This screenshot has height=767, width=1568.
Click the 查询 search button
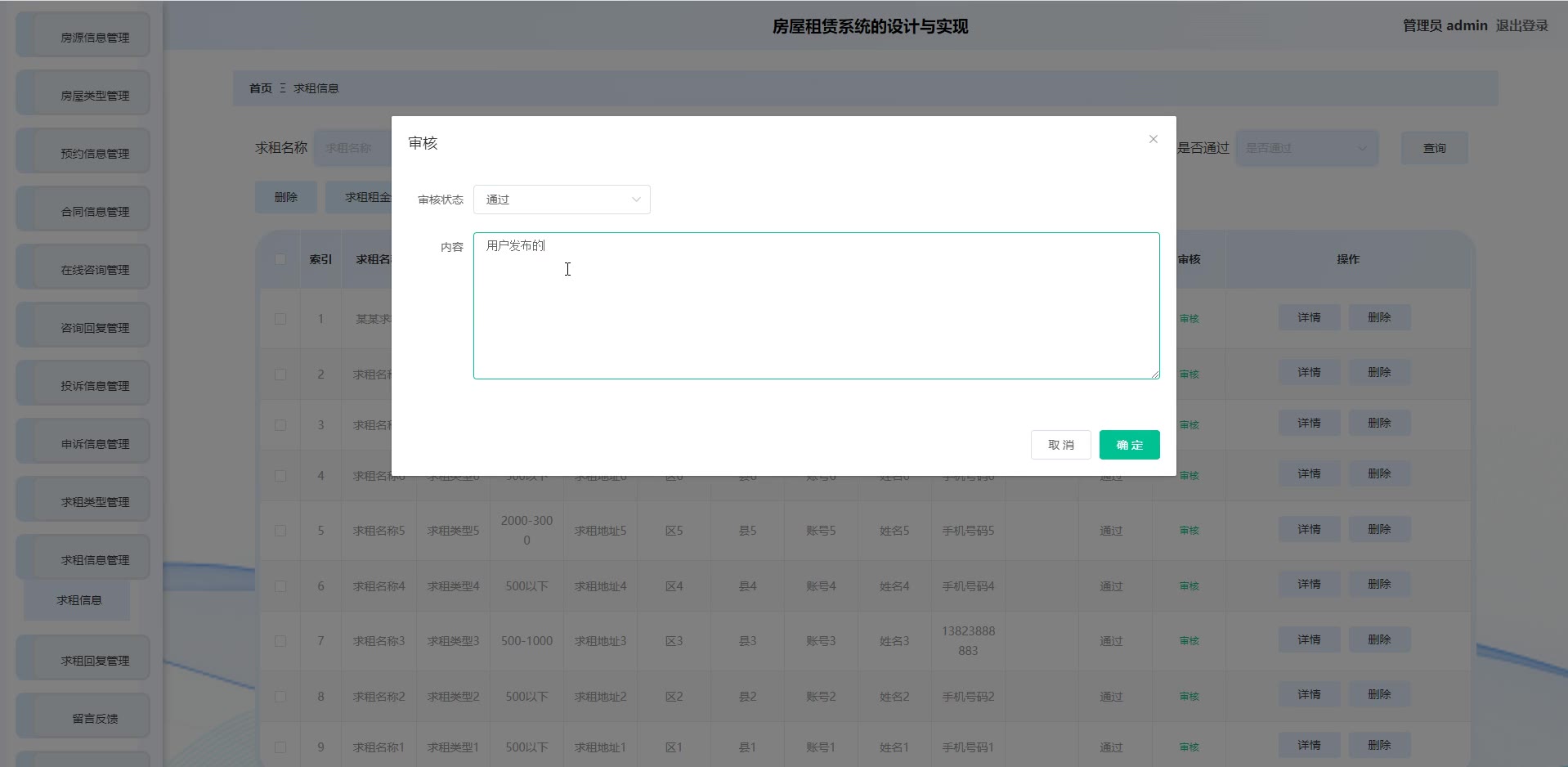pyautogui.click(x=1434, y=148)
